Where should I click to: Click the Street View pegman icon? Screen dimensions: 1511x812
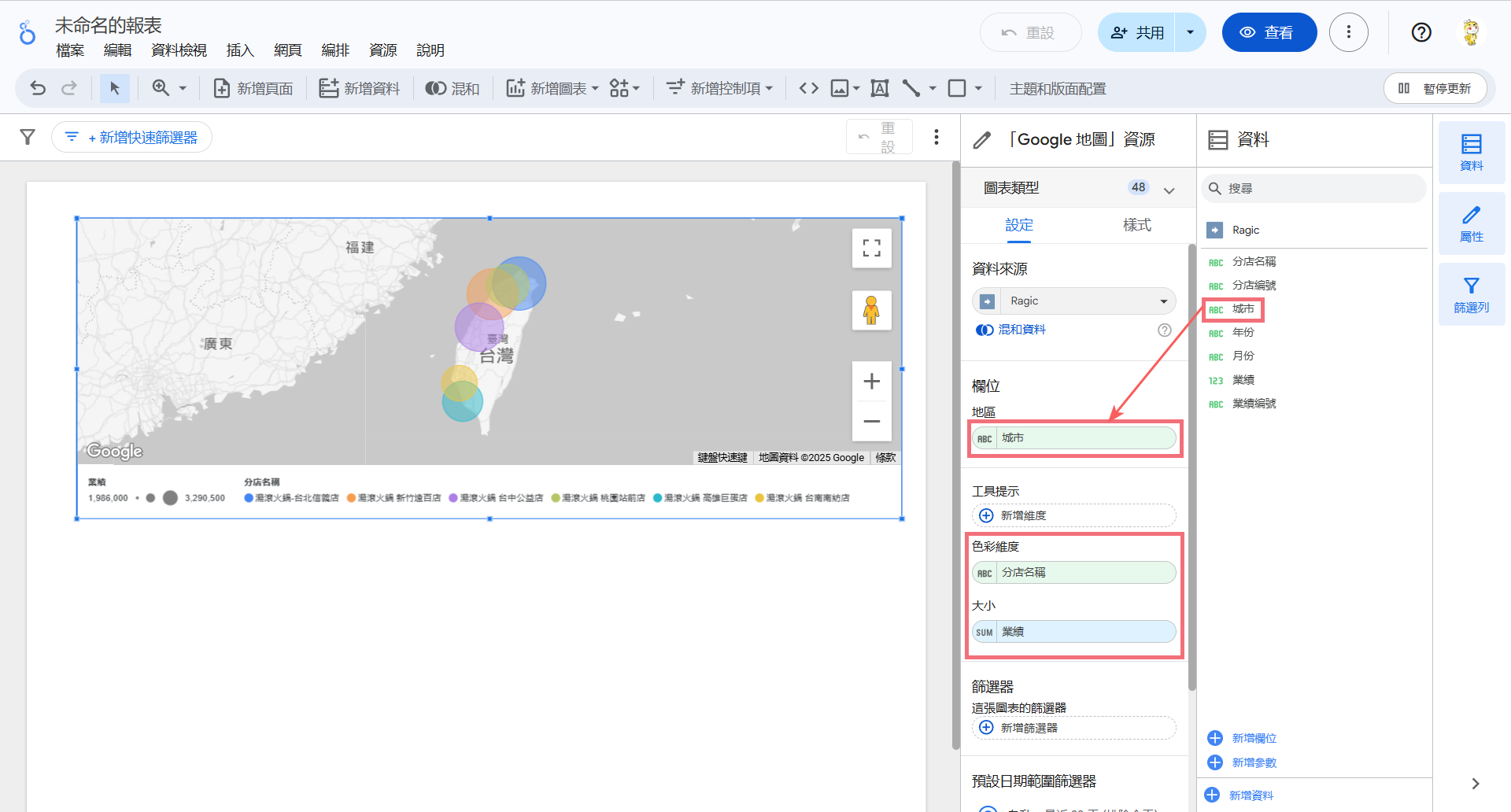(871, 310)
